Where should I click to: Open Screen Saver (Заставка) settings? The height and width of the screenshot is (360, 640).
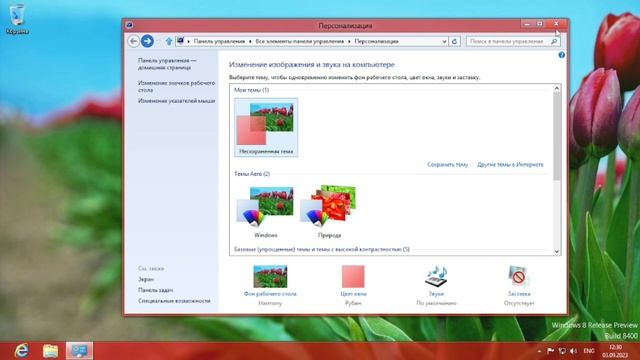519,277
